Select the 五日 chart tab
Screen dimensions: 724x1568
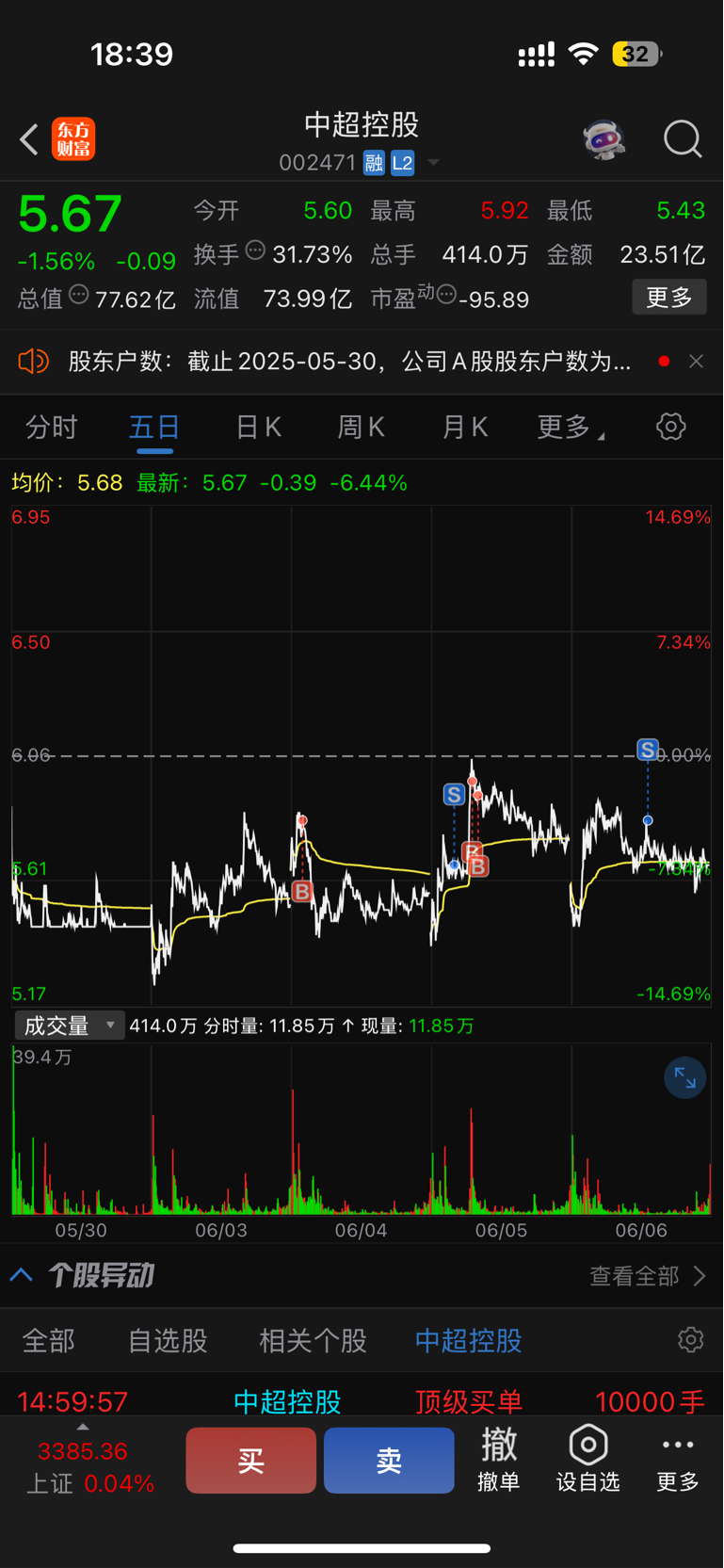pos(154,428)
